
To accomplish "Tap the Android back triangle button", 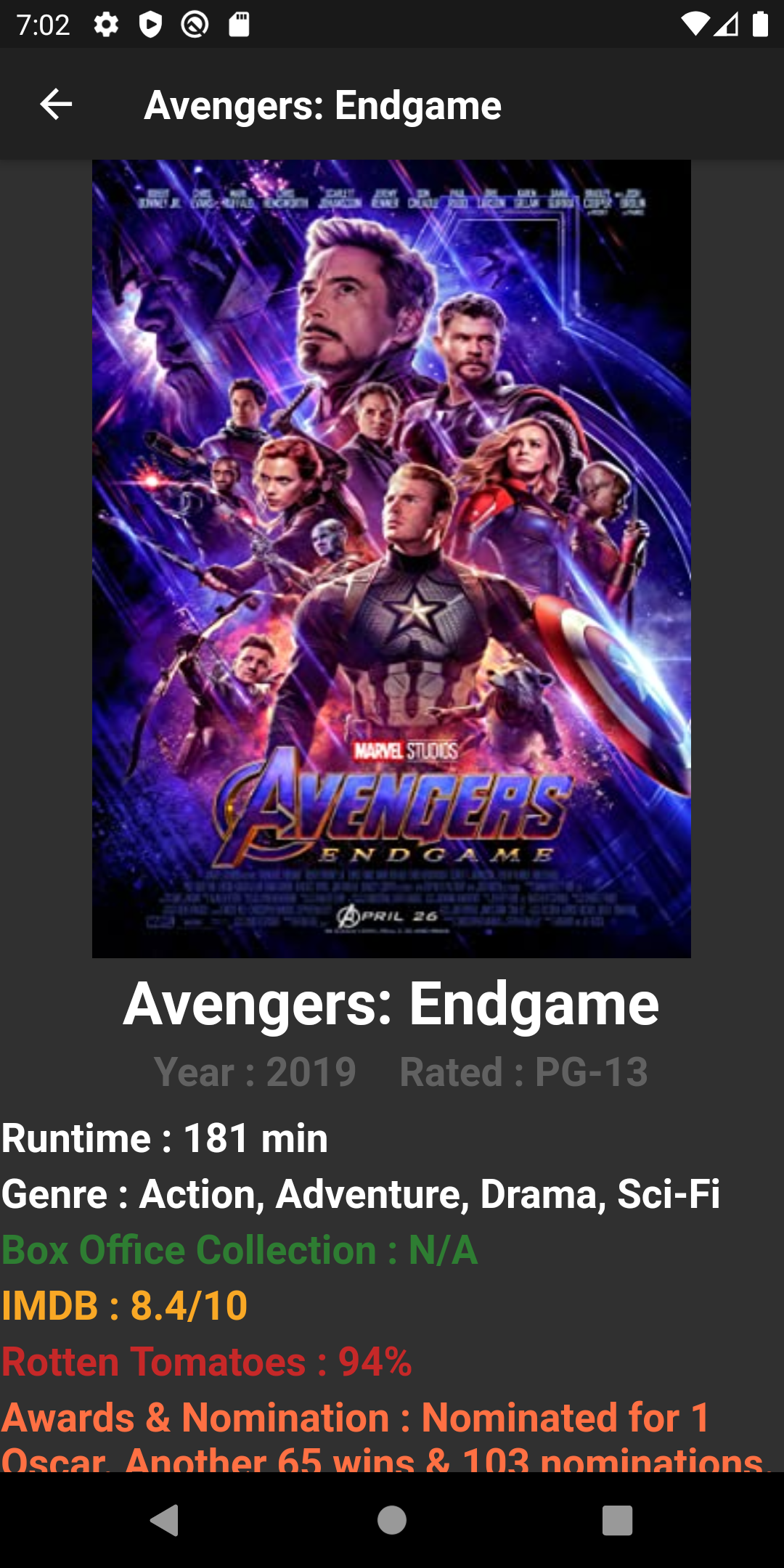I will (165, 1520).
